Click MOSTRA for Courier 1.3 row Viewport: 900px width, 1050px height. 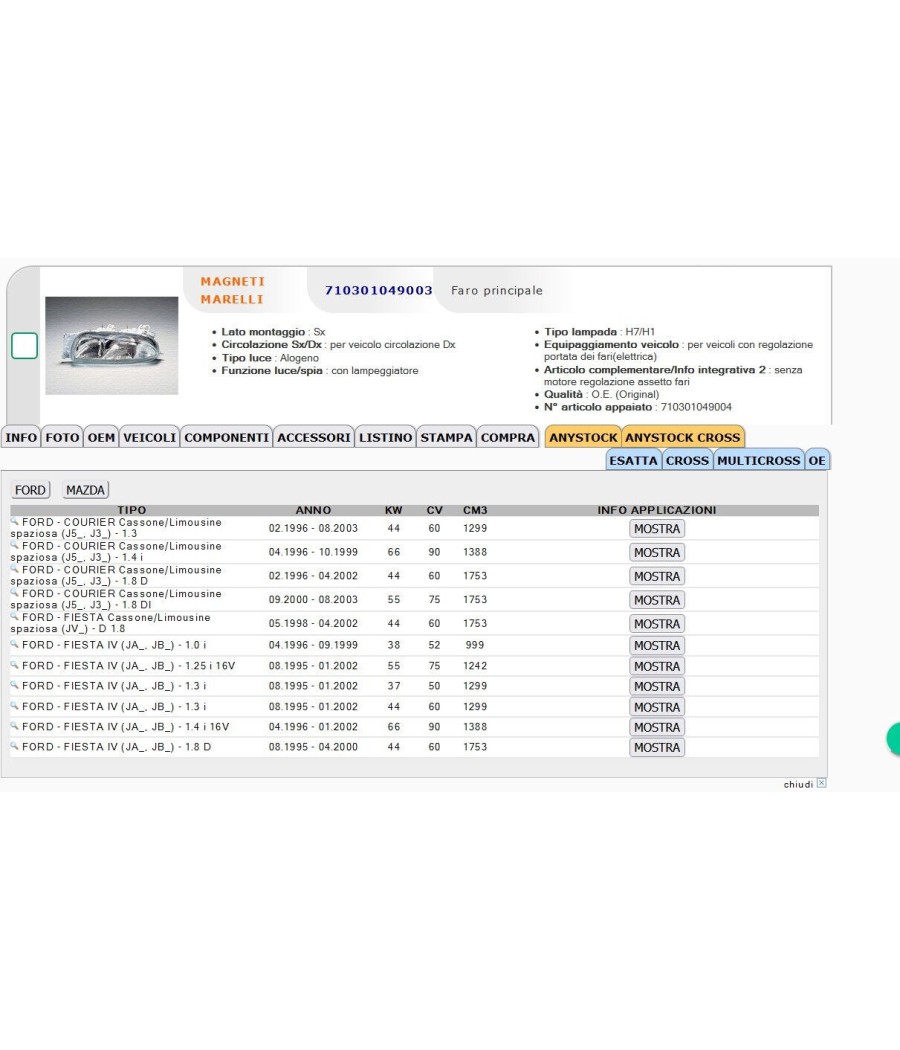[x=657, y=529]
